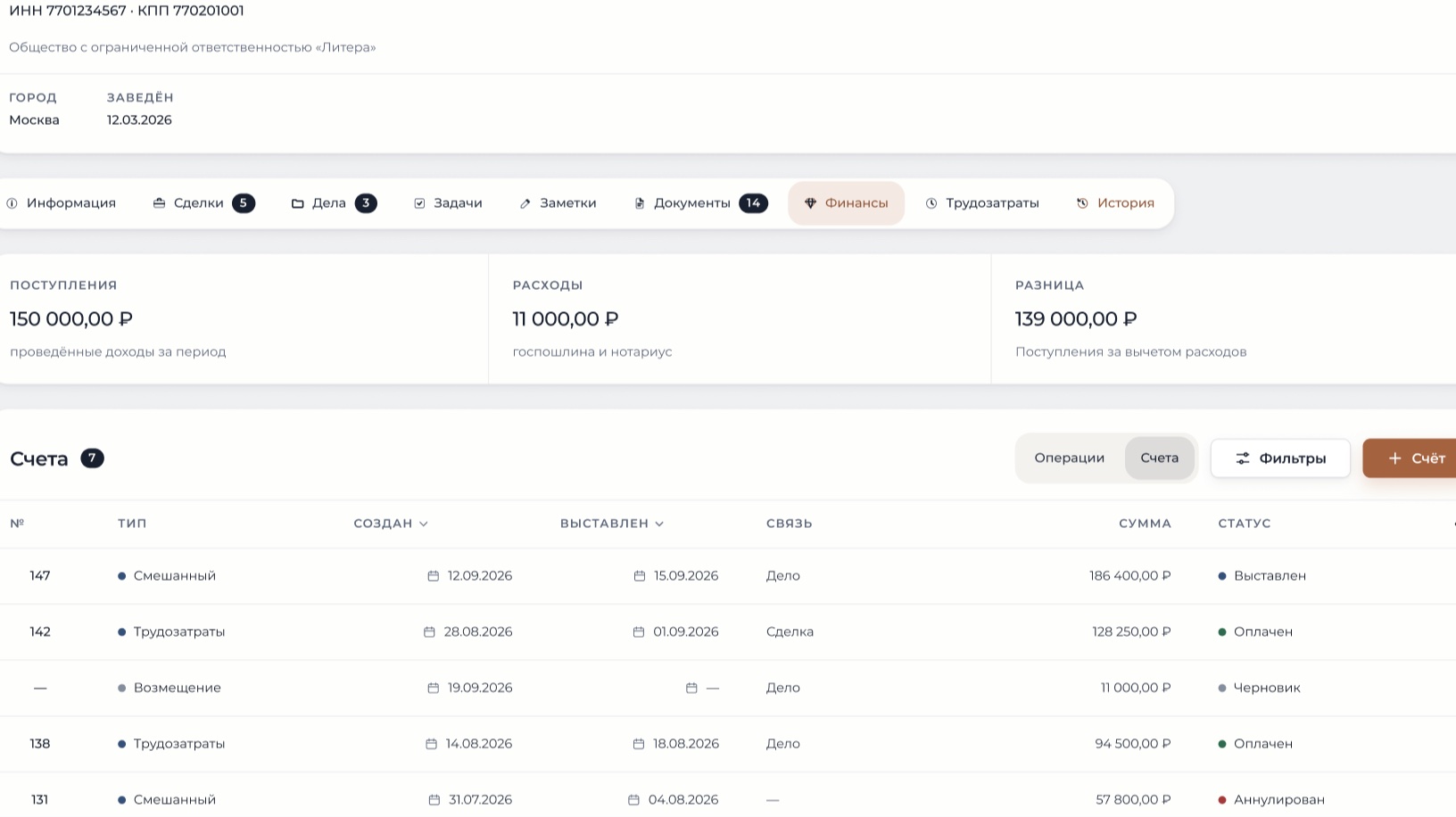Click calendar icon beside created date 12.09.2026
This screenshot has width=1456, height=817.
pyautogui.click(x=434, y=576)
